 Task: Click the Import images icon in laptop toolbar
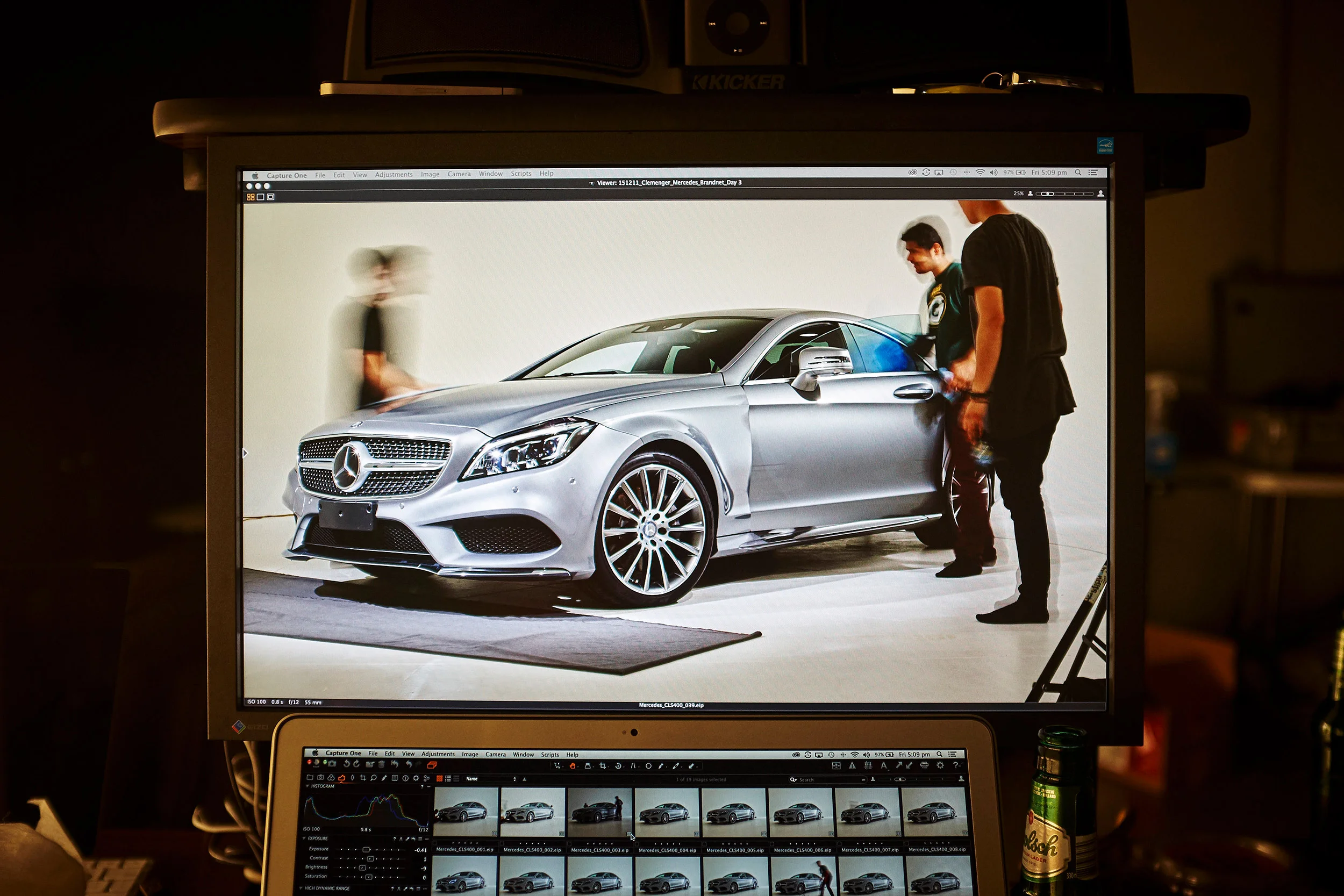tap(317, 764)
